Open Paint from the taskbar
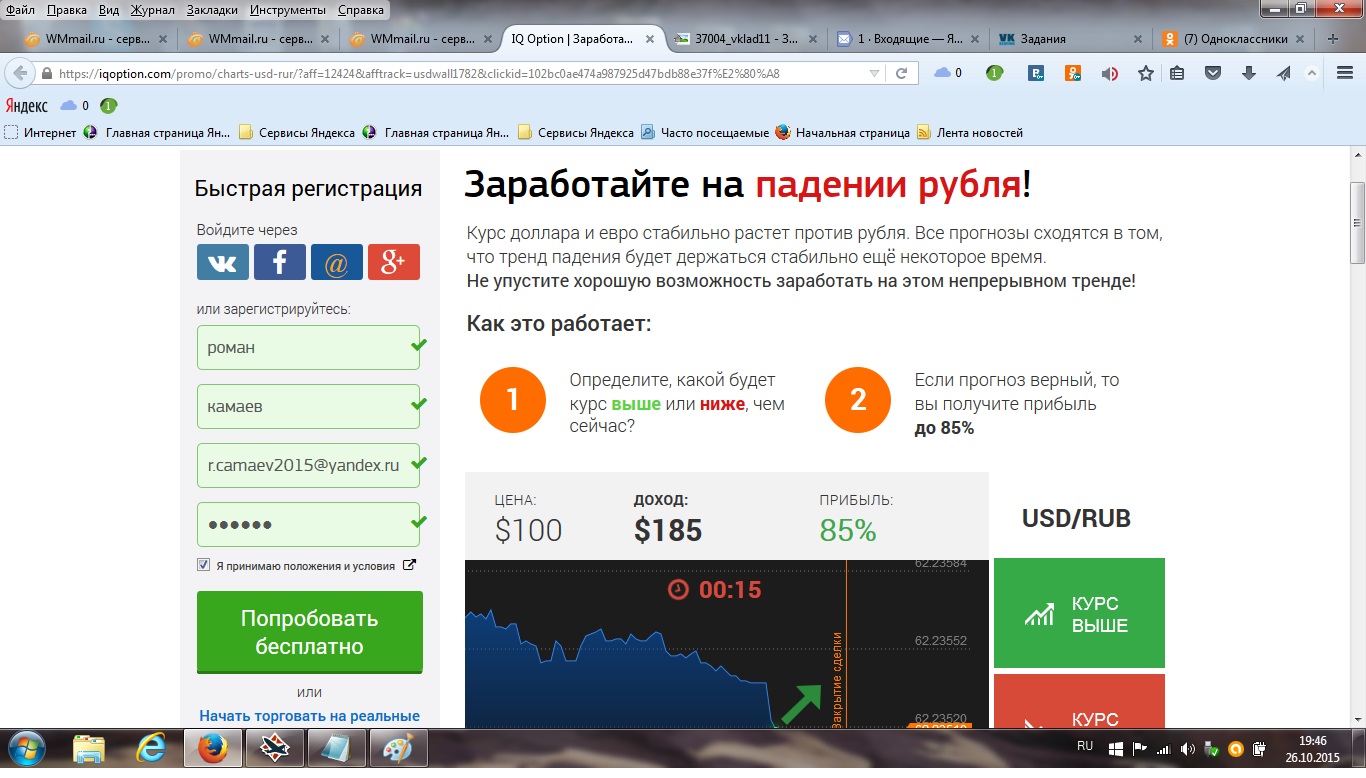The width and height of the screenshot is (1366, 778). click(x=399, y=748)
